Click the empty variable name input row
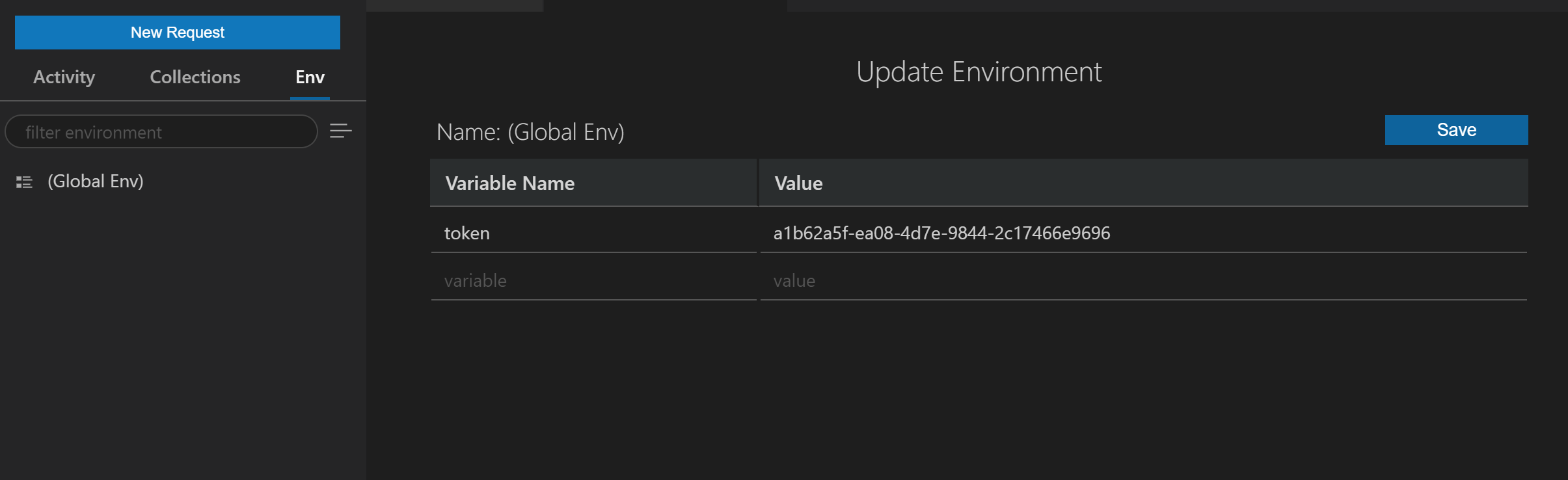 [x=592, y=280]
